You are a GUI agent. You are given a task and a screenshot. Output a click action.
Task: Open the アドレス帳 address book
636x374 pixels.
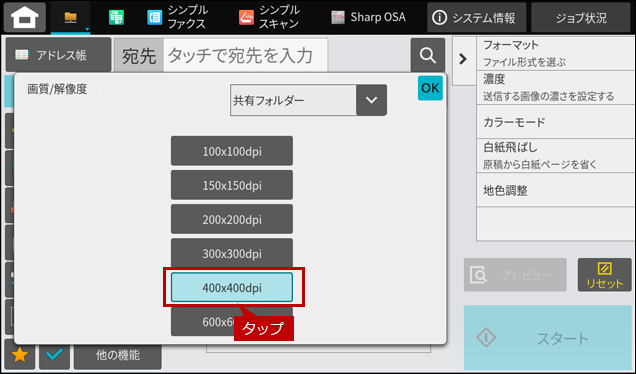click(x=58, y=55)
